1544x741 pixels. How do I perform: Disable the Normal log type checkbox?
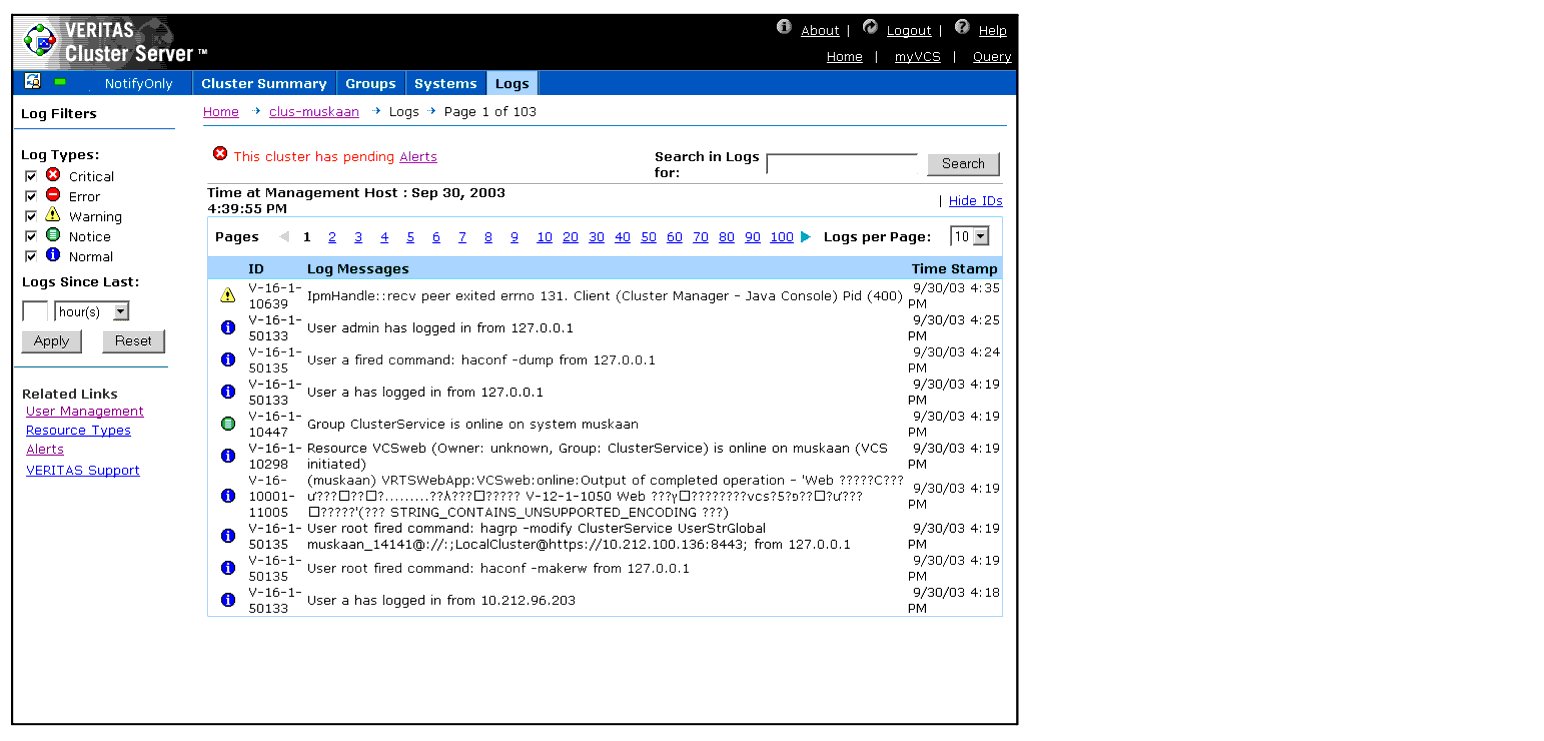click(31, 256)
